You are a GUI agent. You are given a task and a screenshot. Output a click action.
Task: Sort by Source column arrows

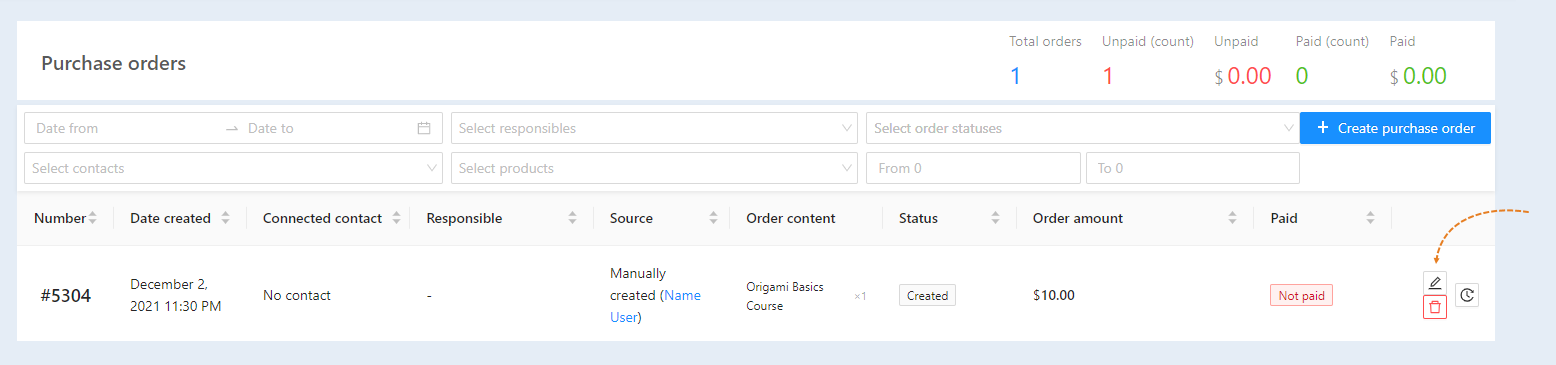[x=714, y=218]
